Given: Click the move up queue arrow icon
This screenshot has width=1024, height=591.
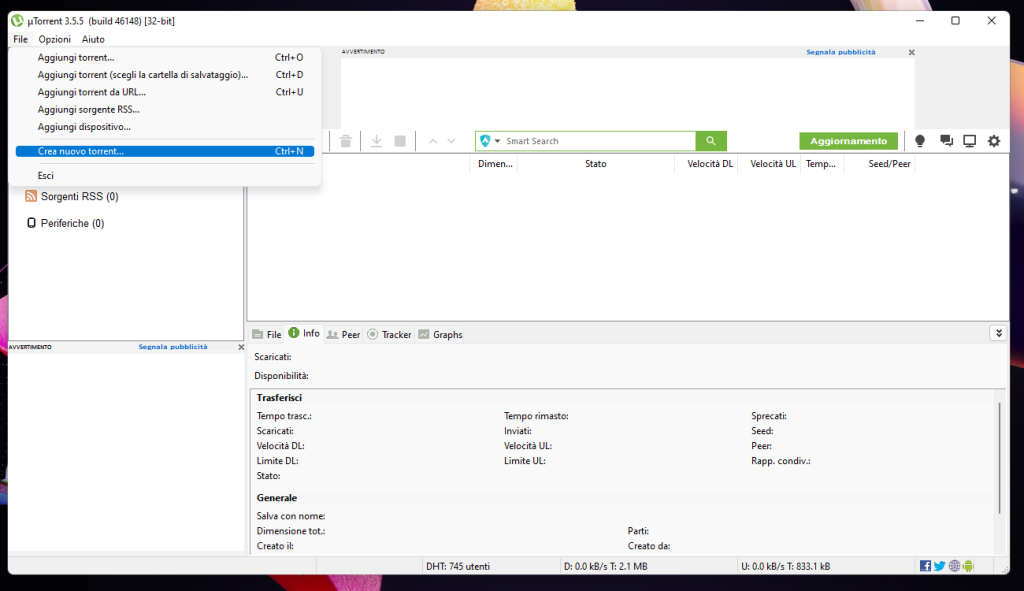Looking at the screenshot, I should click(x=432, y=140).
